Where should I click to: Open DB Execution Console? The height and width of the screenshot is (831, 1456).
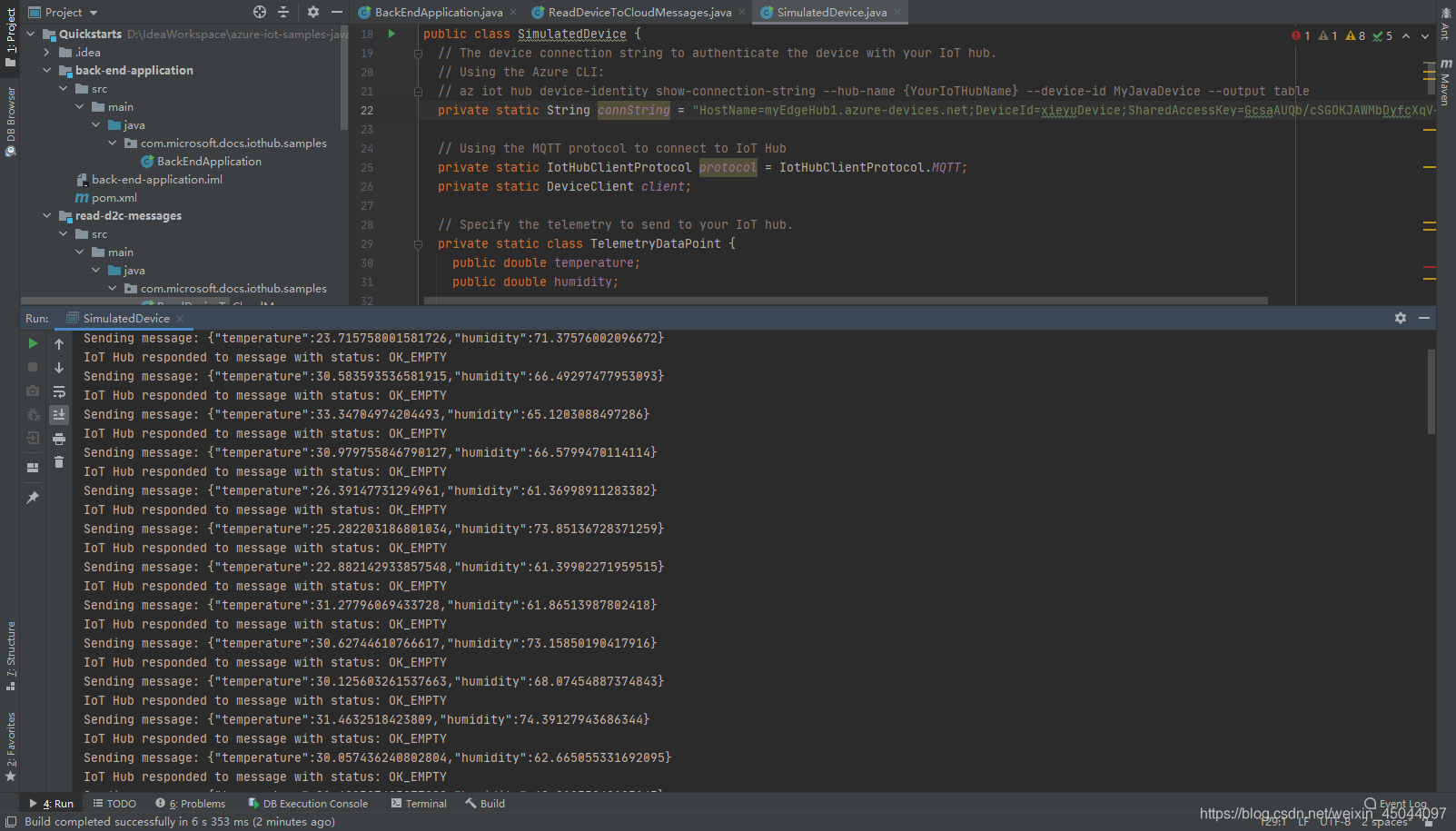click(x=308, y=803)
